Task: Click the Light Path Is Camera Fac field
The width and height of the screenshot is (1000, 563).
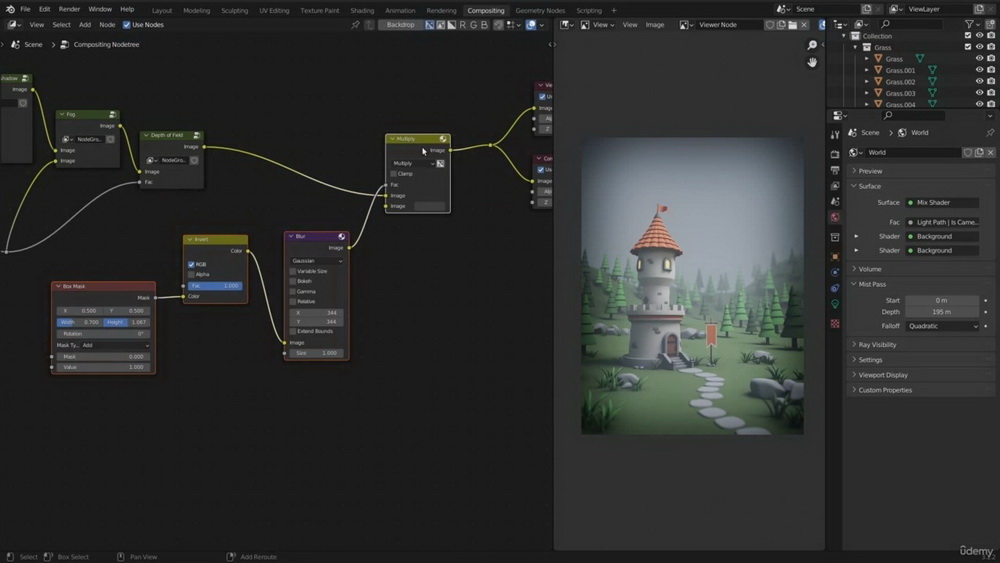Action: 942,223
